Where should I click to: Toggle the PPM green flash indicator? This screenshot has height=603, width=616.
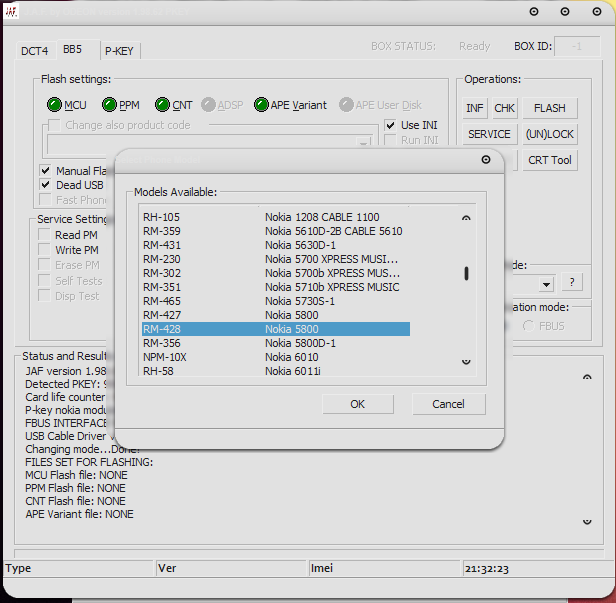click(x=109, y=105)
